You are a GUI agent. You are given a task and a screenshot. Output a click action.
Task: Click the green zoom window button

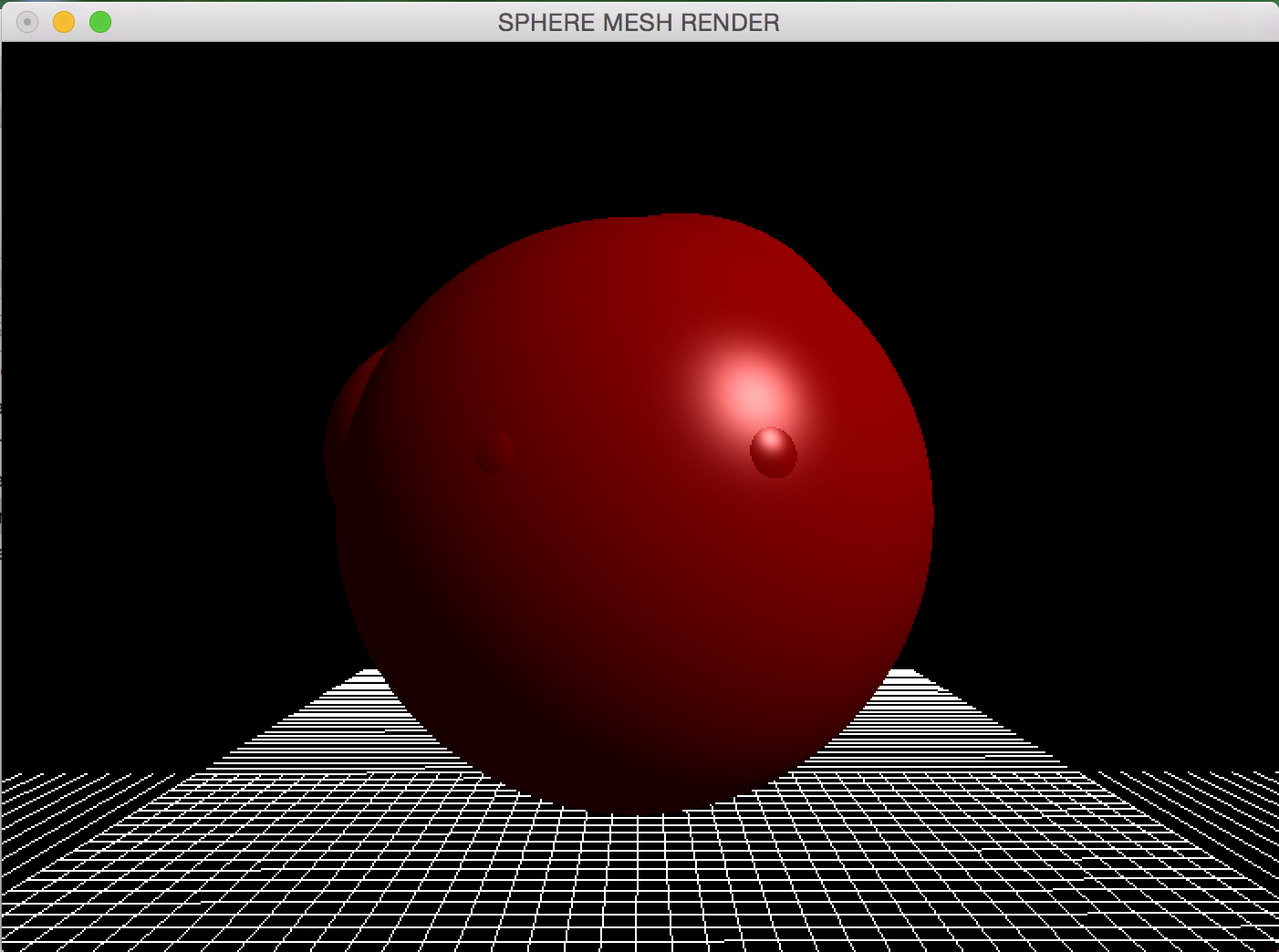pos(100,22)
